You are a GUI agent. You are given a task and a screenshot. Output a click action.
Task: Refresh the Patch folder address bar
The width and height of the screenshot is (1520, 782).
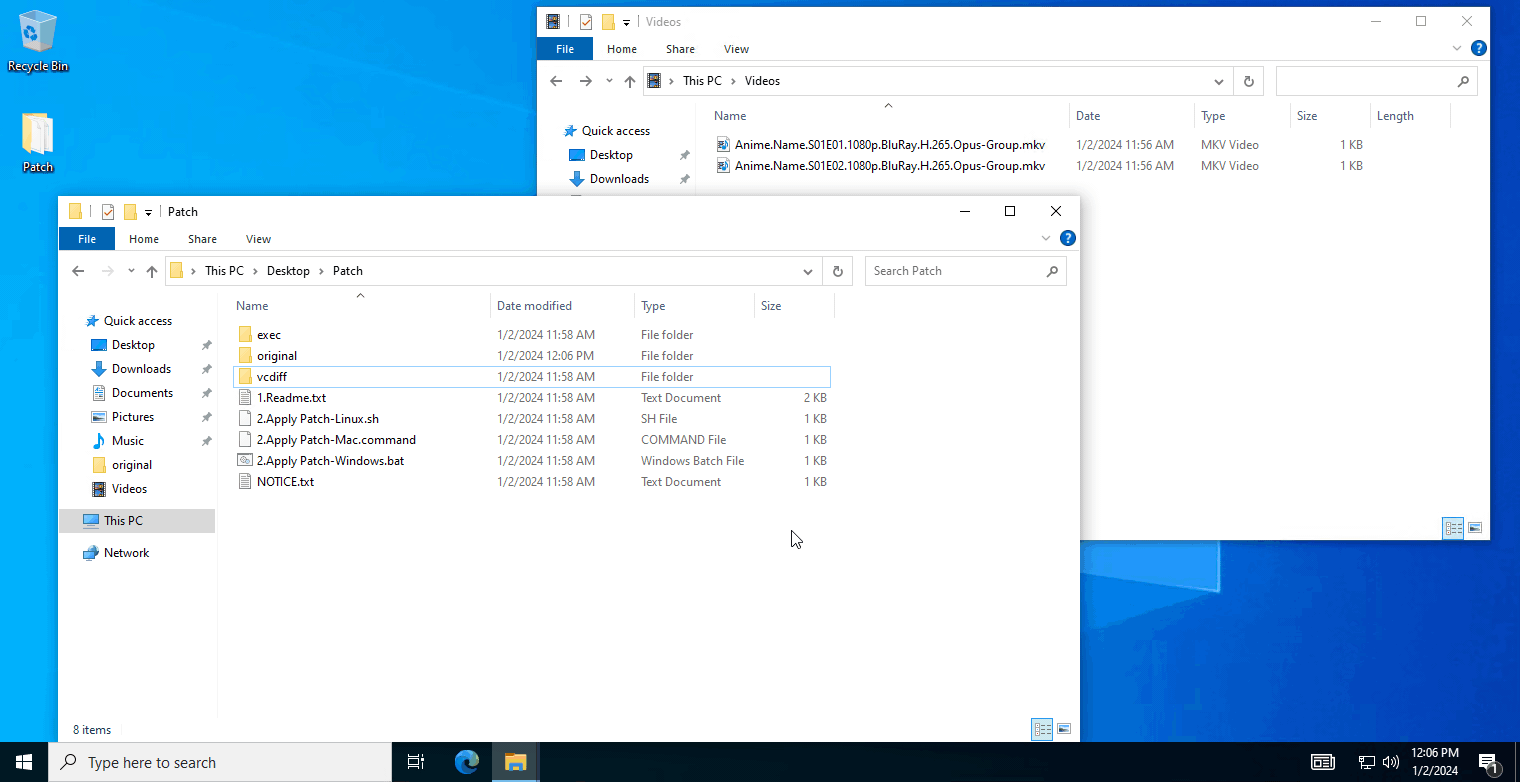click(838, 271)
